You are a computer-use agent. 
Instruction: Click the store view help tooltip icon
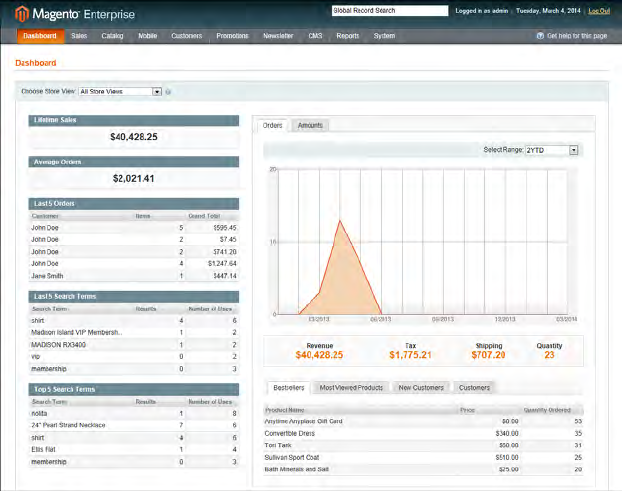coord(168,91)
